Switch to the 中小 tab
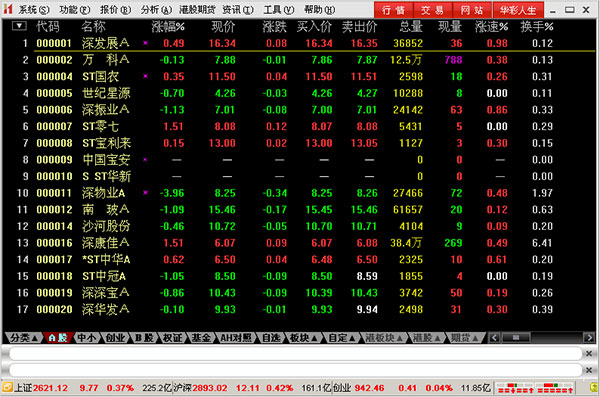This screenshot has width=600, height=397. [x=87, y=338]
